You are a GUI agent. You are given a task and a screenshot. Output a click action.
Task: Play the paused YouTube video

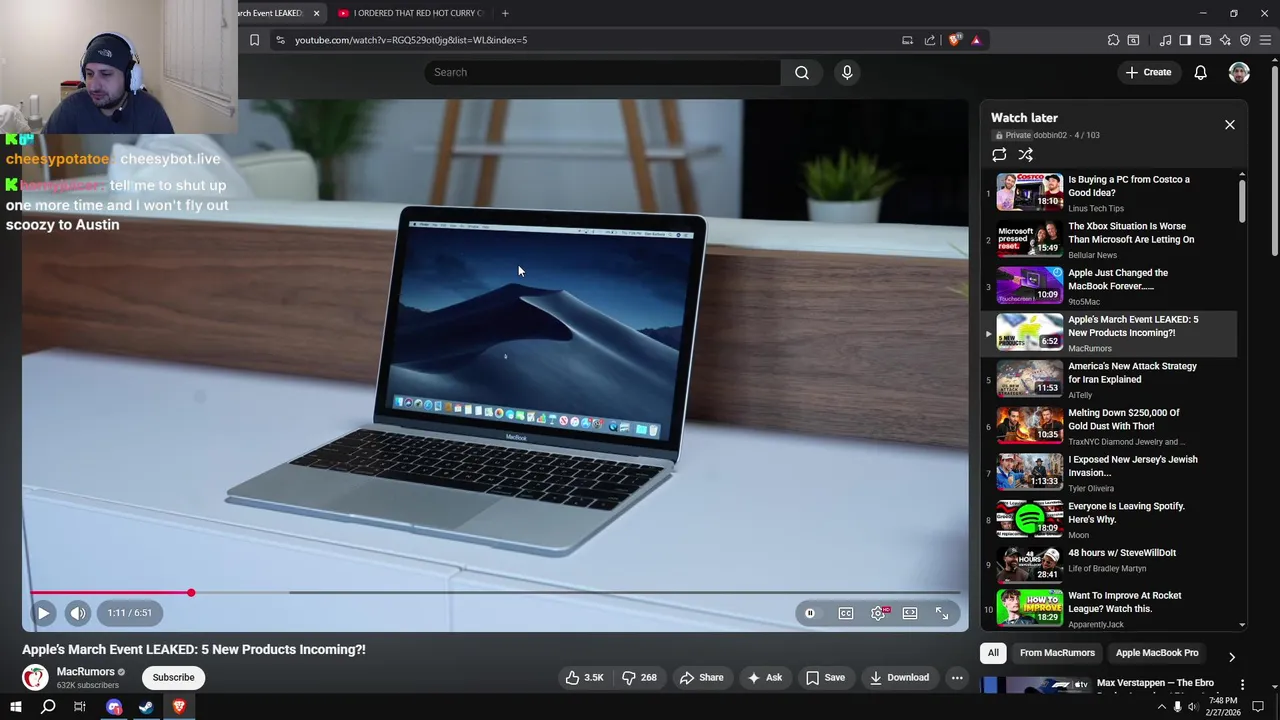[43, 613]
